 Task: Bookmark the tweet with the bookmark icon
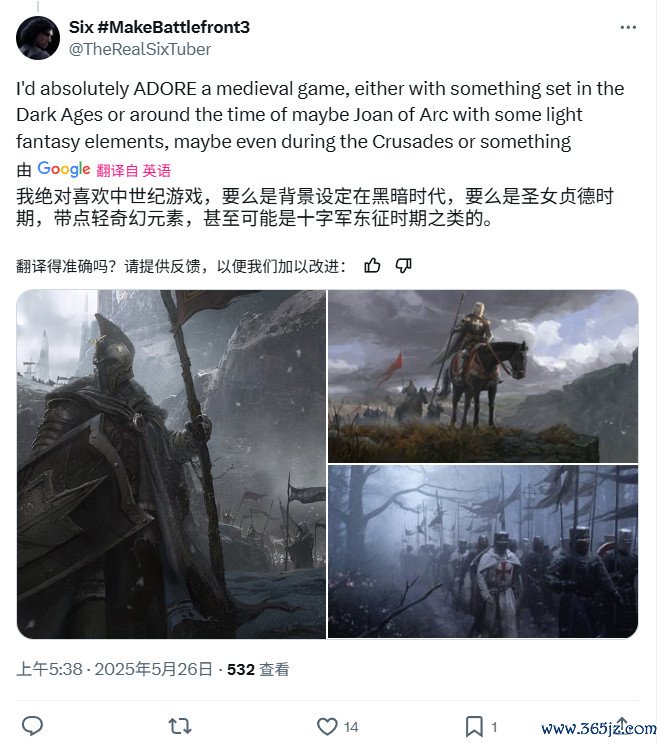(474, 726)
